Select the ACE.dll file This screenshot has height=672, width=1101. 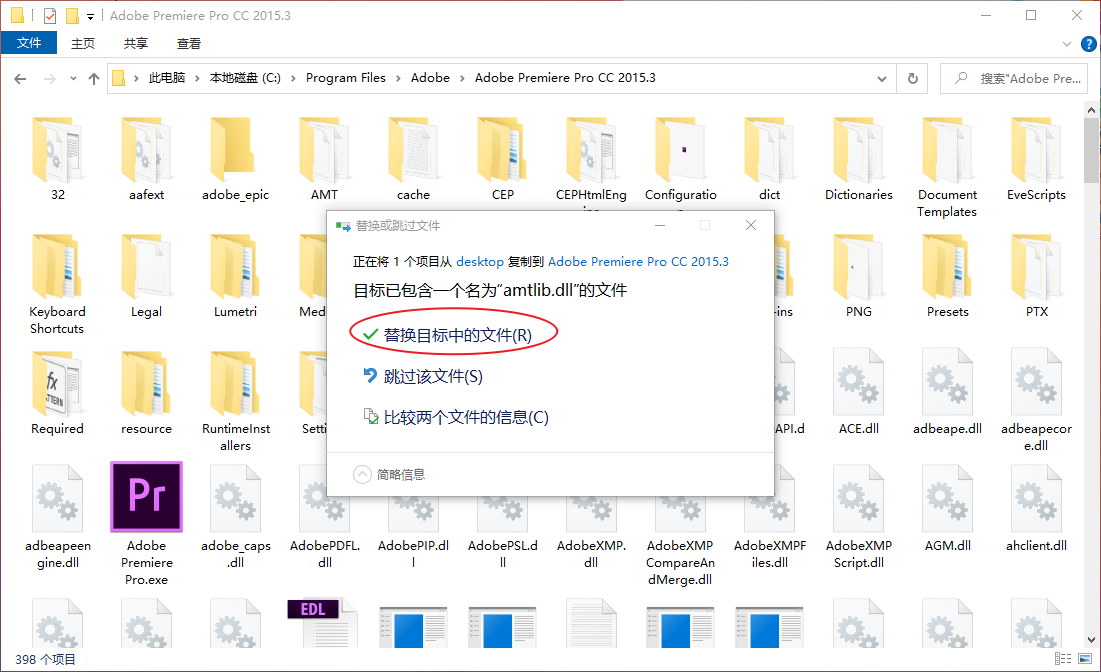(859, 383)
